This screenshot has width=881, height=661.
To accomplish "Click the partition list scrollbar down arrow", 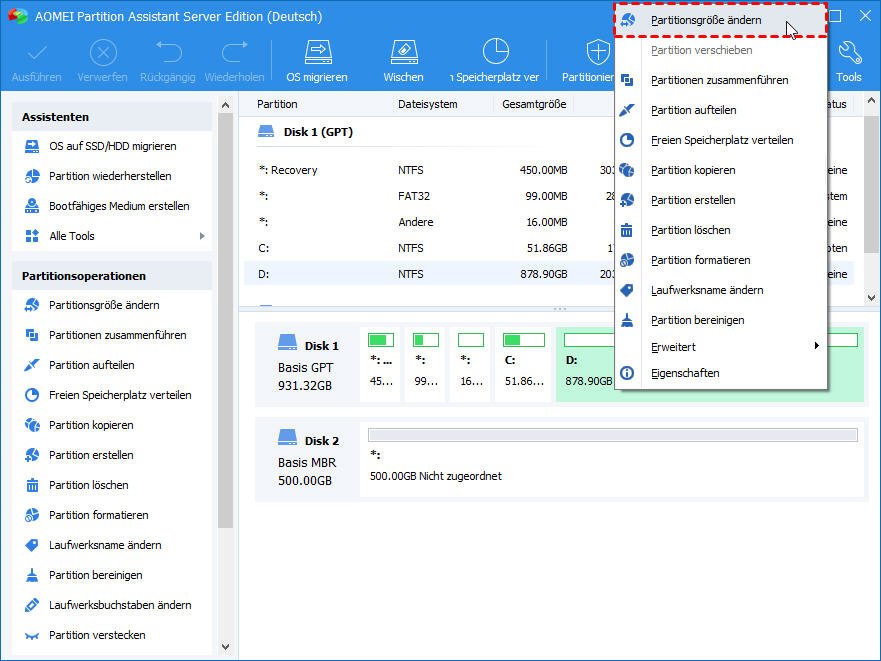I will click(871, 298).
